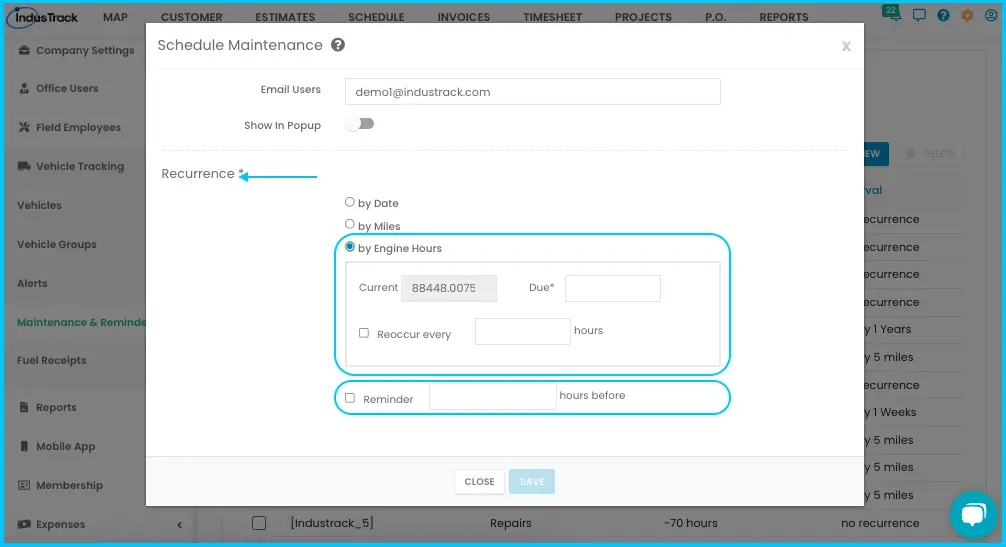1006x547 pixels.
Task: Click the help question mark in header
Action: click(942, 15)
